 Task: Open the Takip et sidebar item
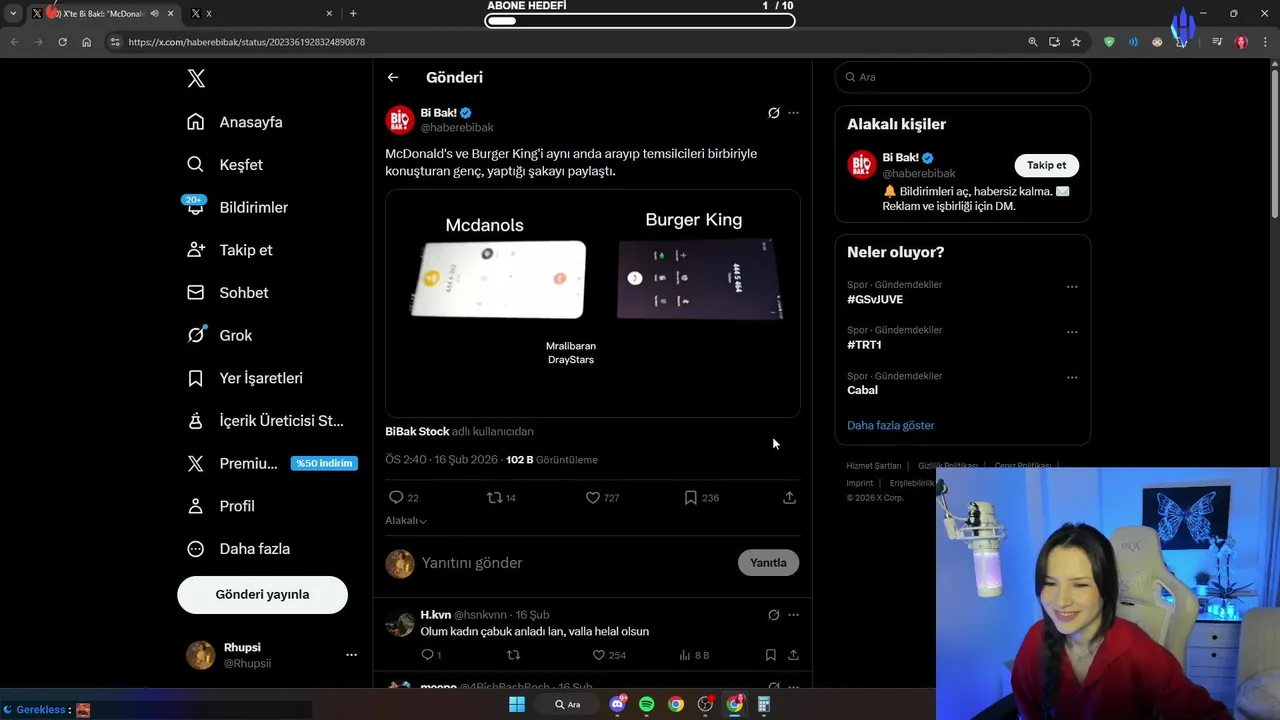point(230,250)
